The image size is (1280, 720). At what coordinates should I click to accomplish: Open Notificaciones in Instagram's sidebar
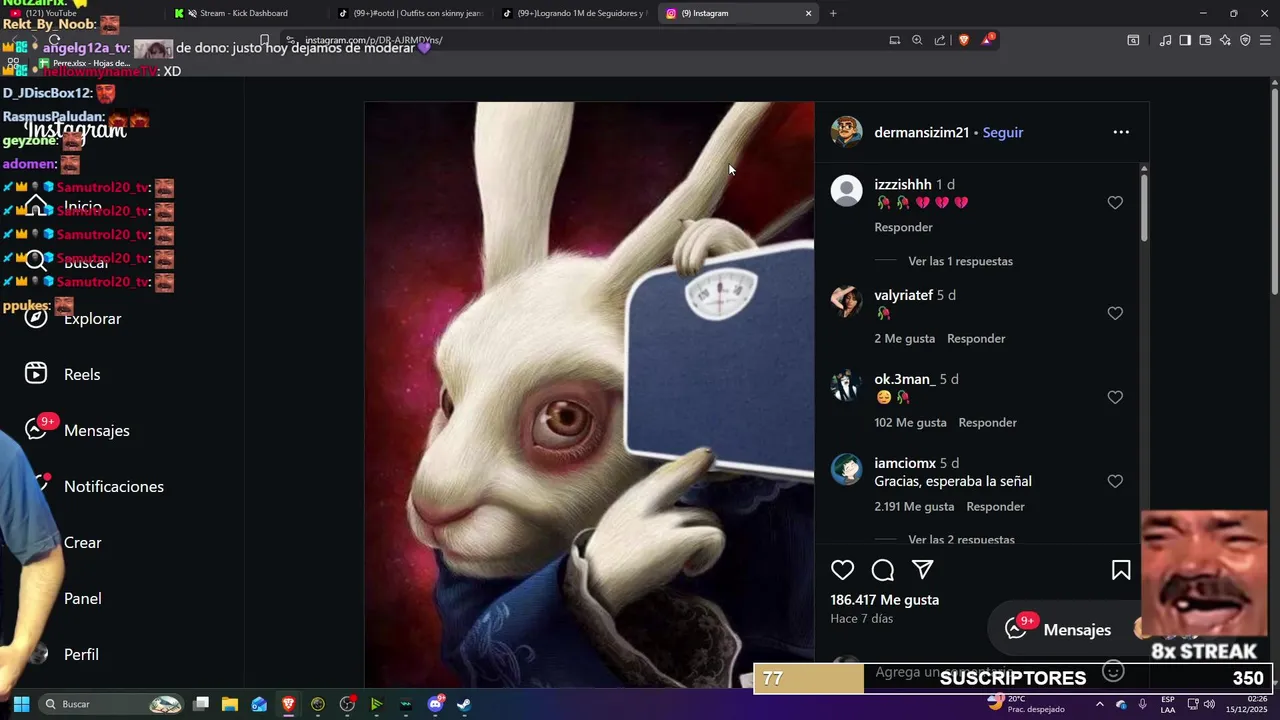[x=114, y=486]
